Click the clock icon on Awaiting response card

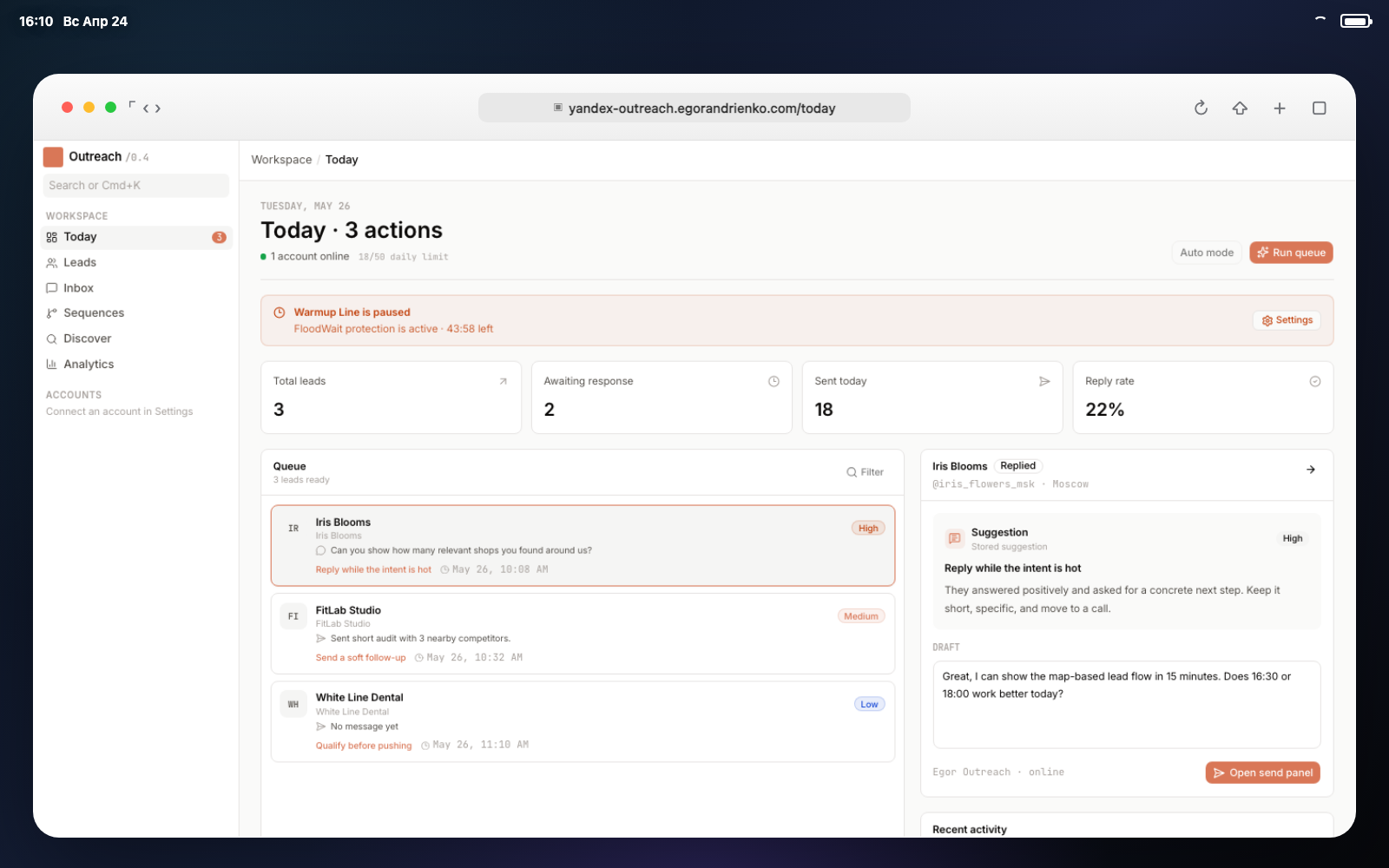point(773,381)
